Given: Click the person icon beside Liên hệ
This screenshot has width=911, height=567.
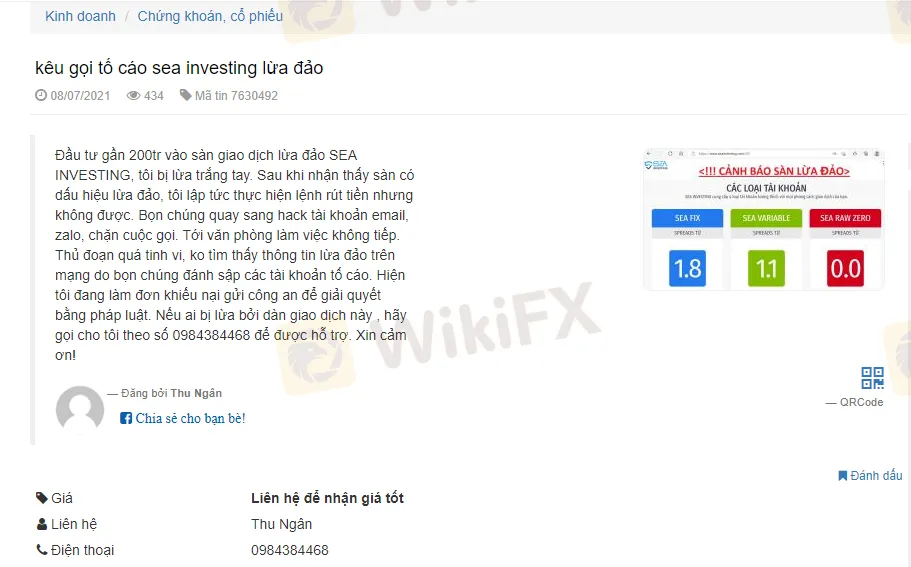Looking at the screenshot, I should click(x=42, y=524).
